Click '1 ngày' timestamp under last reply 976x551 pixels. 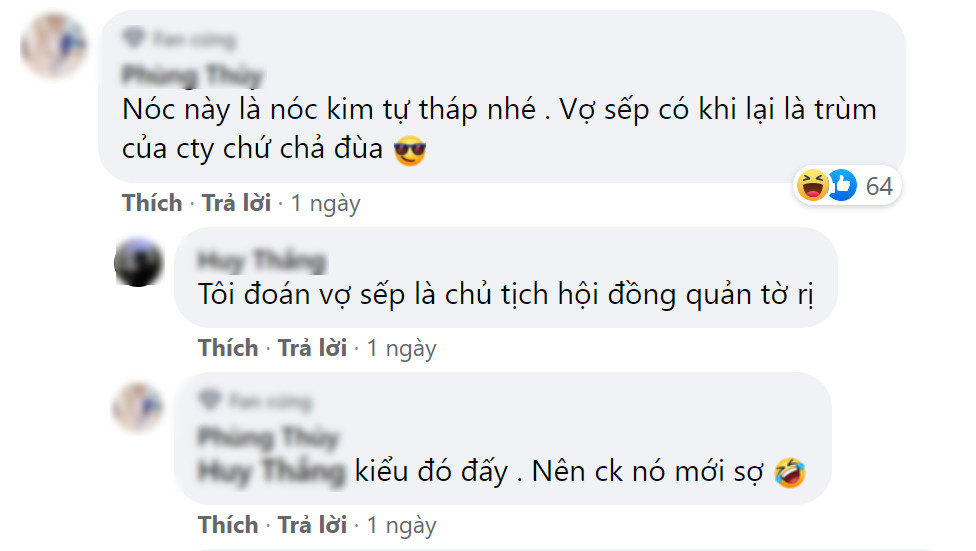[401, 525]
